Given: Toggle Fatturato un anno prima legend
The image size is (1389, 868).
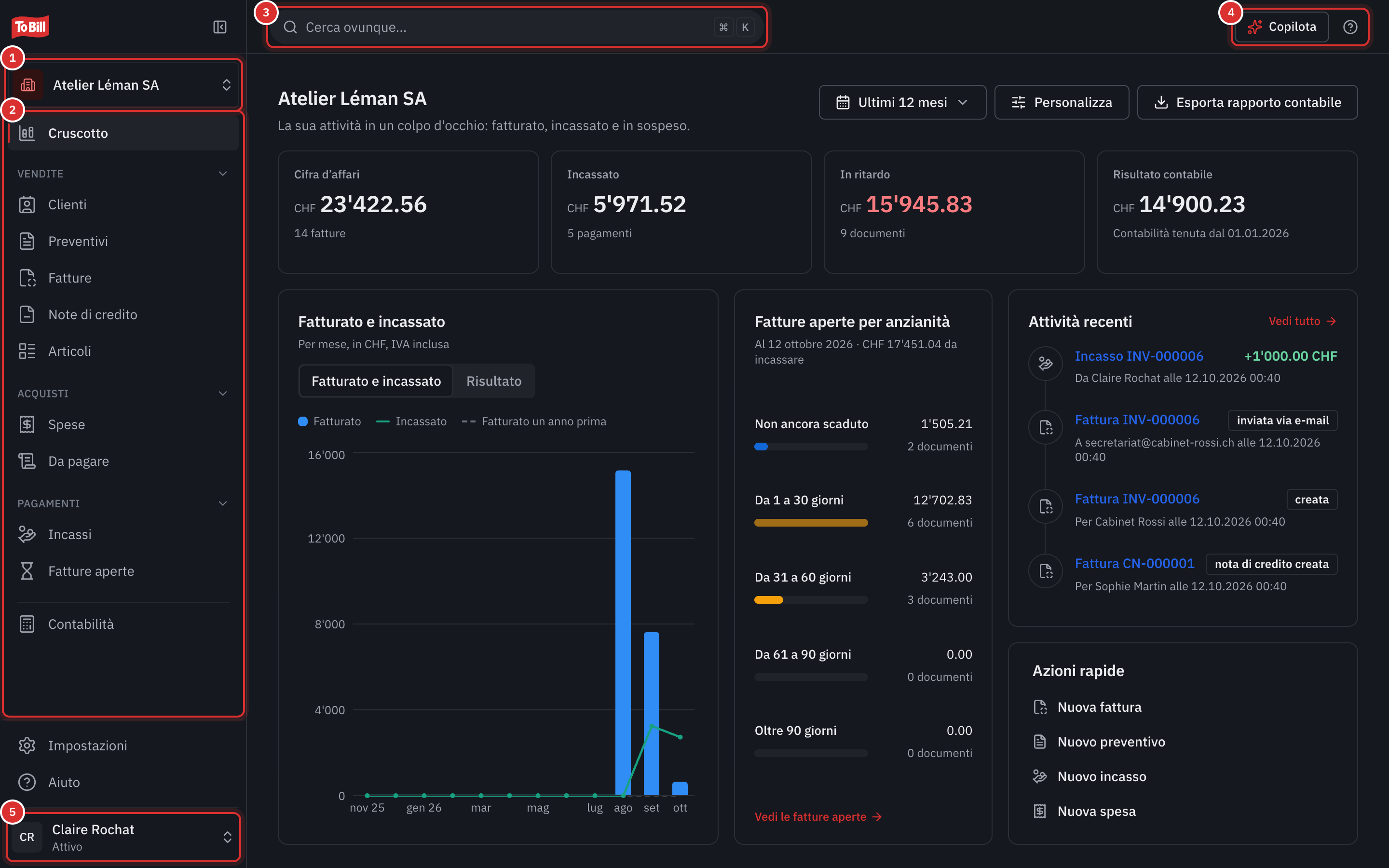Looking at the screenshot, I should (534, 421).
